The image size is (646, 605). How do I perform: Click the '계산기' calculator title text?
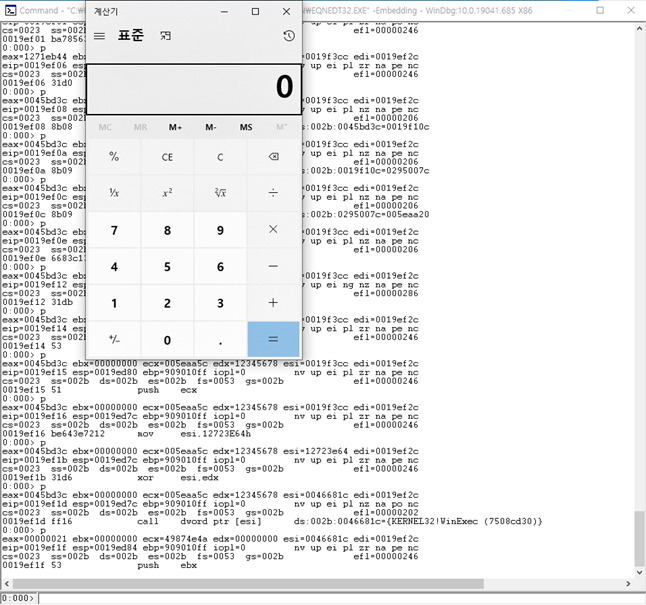click(106, 12)
